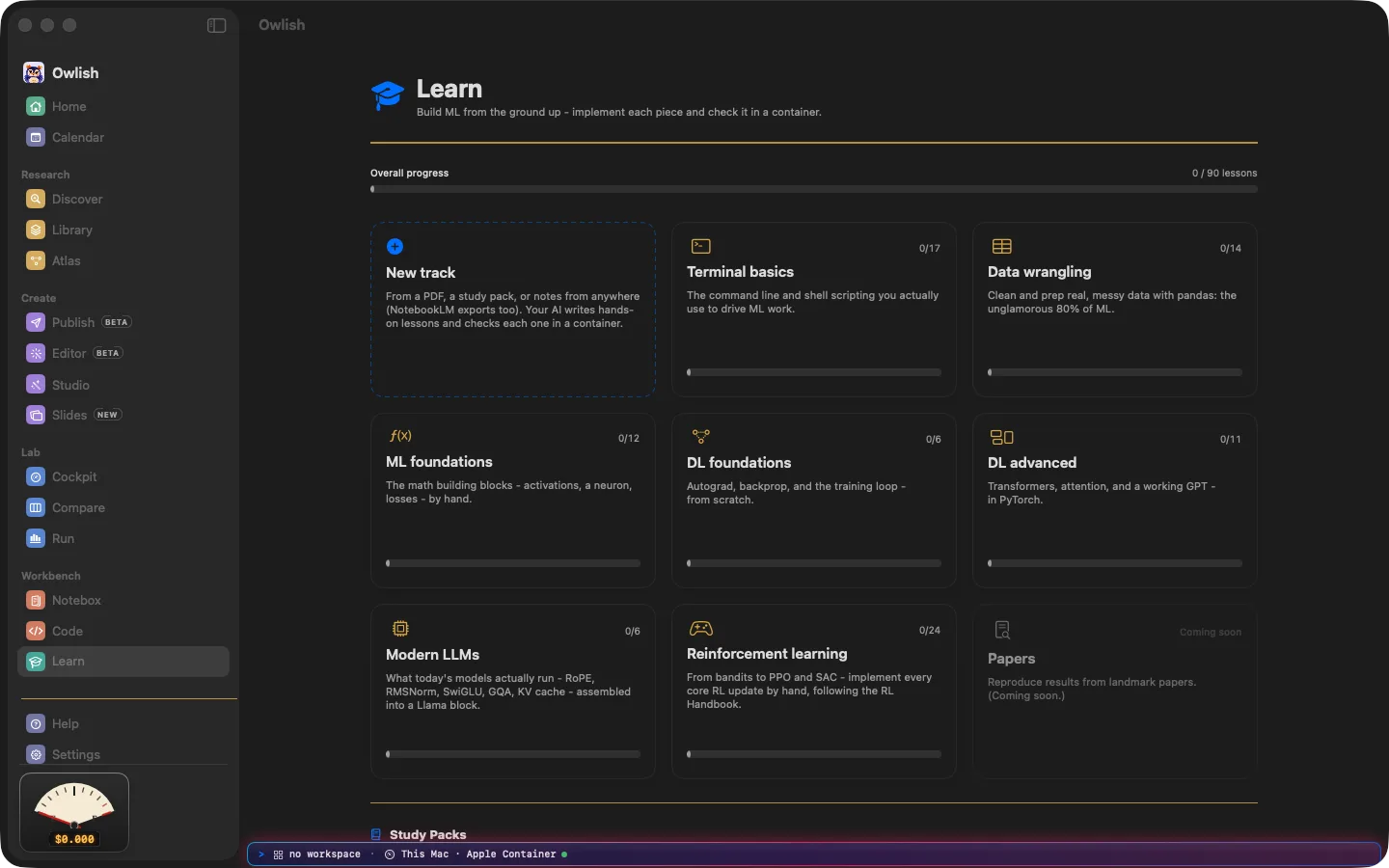This screenshot has height=868, width=1389.
Task: Click the f(x) icon on ML foundations
Action: (400, 436)
